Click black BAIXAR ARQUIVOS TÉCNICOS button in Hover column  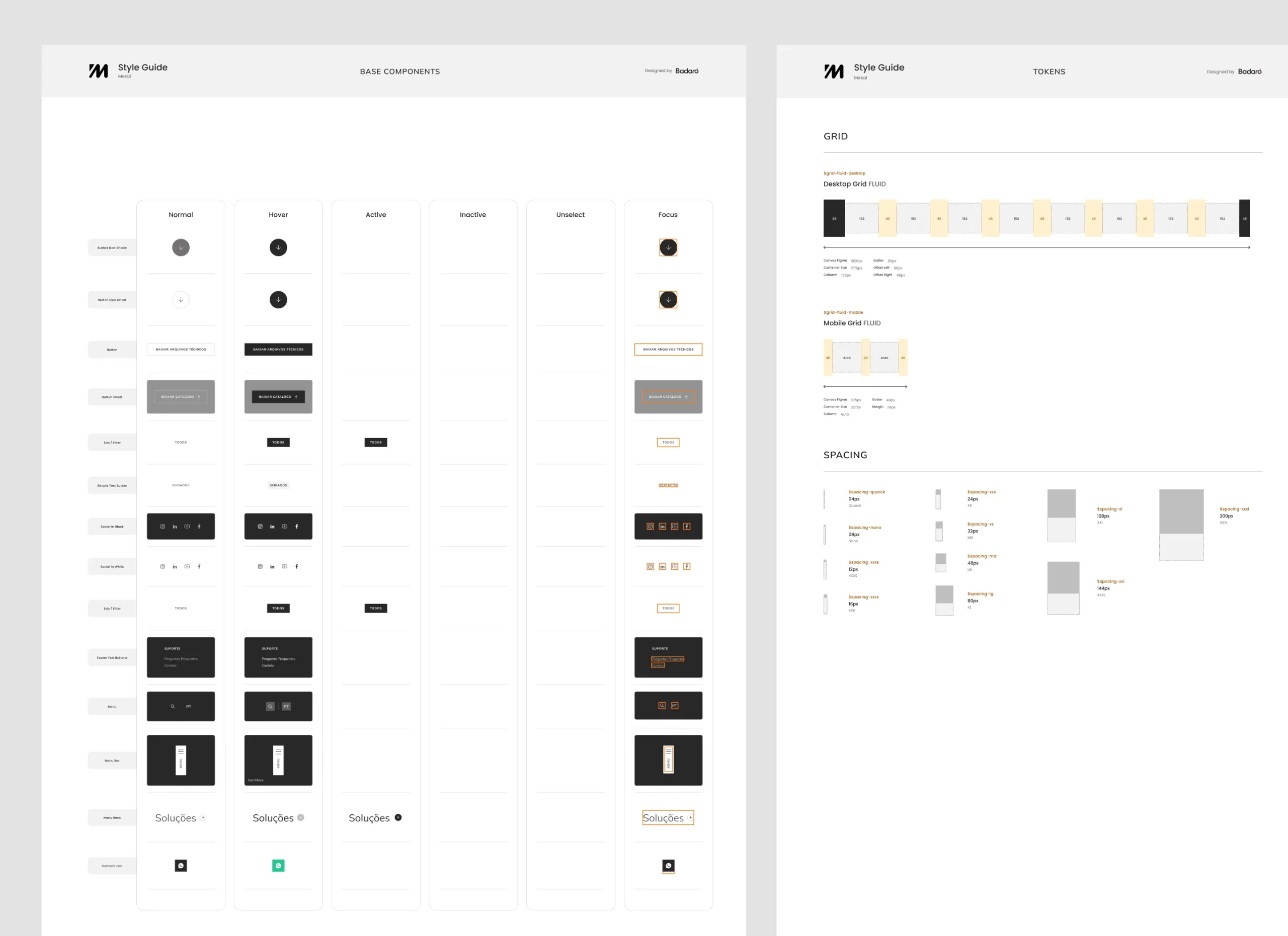click(x=278, y=350)
